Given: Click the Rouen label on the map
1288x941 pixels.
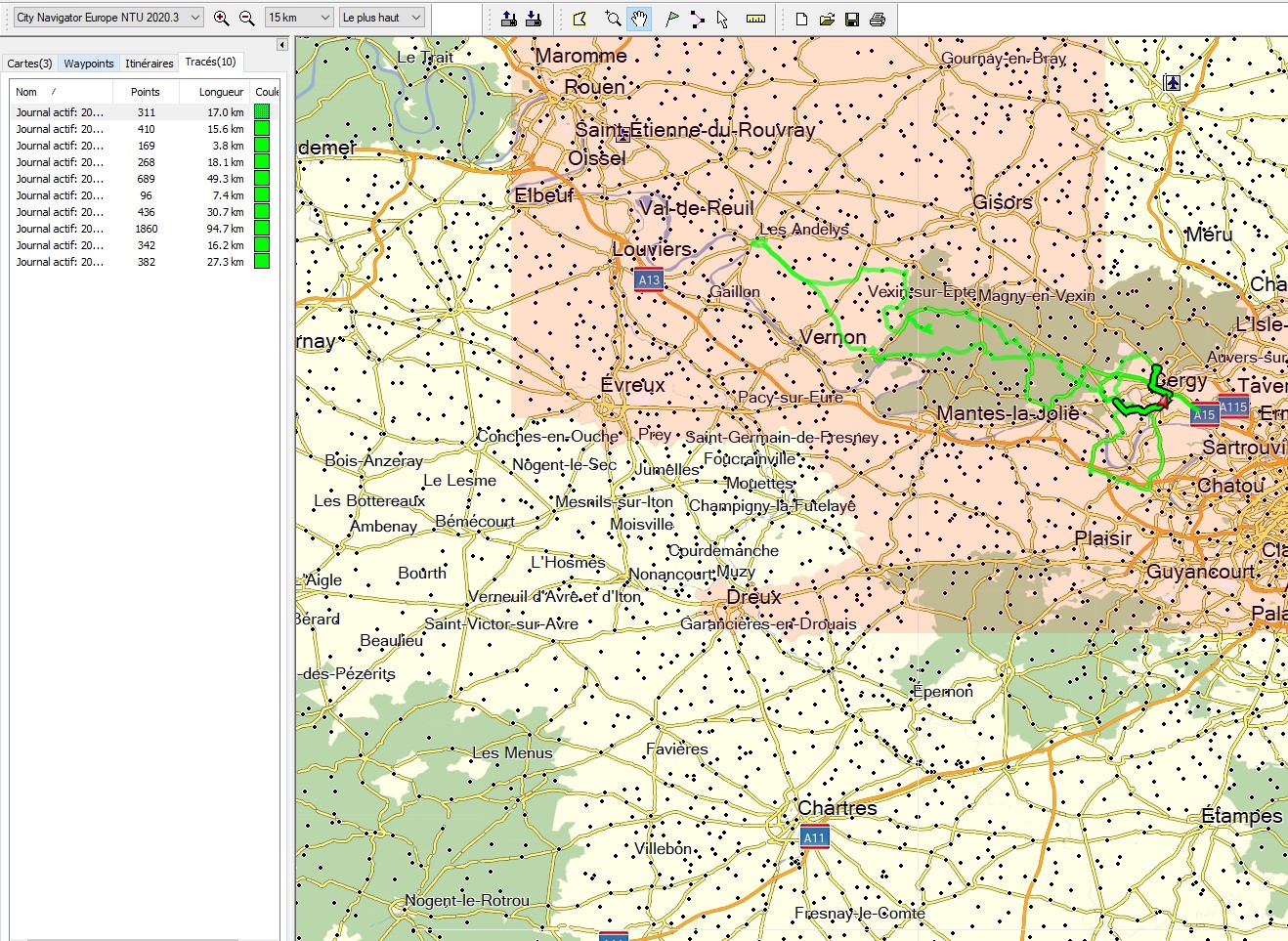Looking at the screenshot, I should pos(594,87).
